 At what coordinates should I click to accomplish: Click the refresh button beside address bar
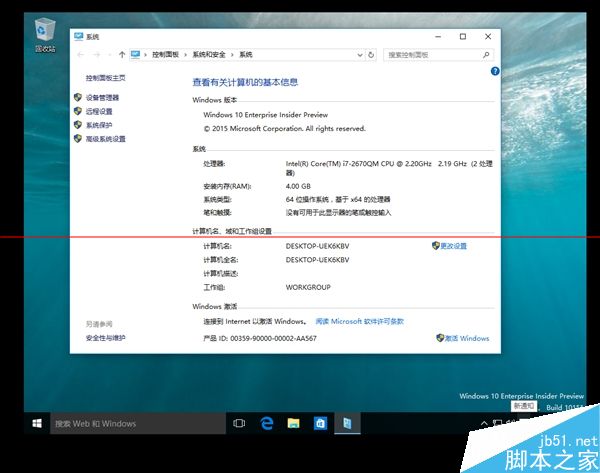pyautogui.click(x=372, y=54)
